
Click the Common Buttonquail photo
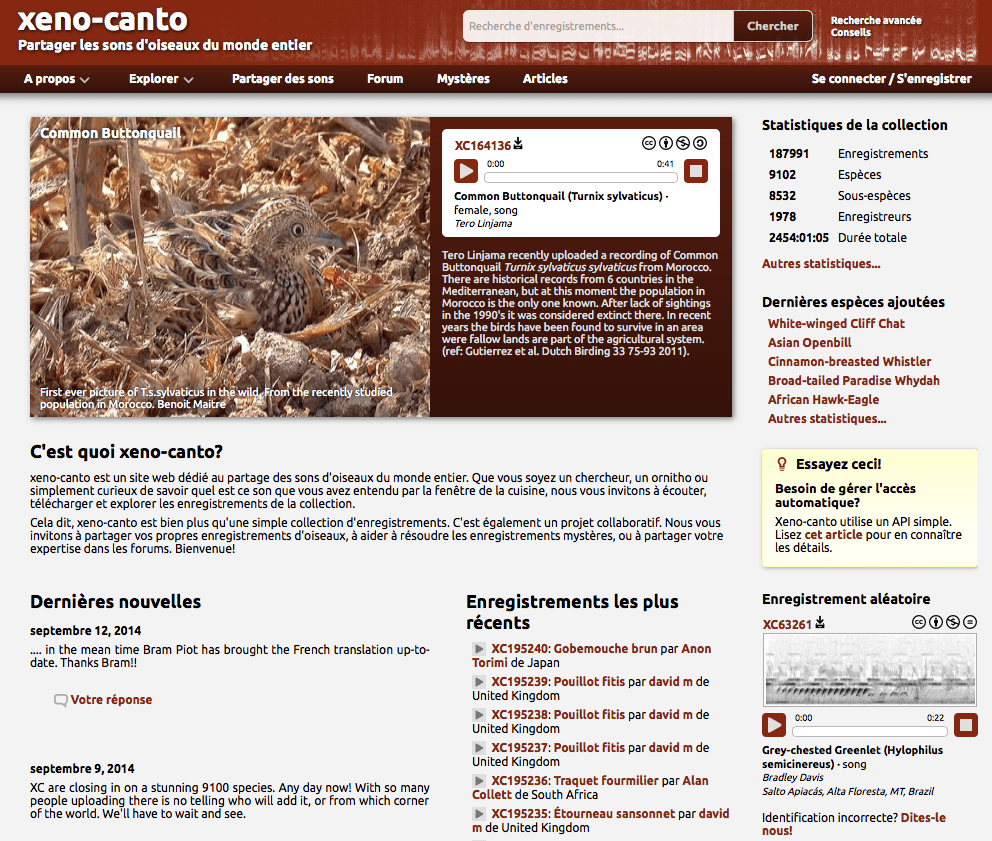(x=230, y=266)
